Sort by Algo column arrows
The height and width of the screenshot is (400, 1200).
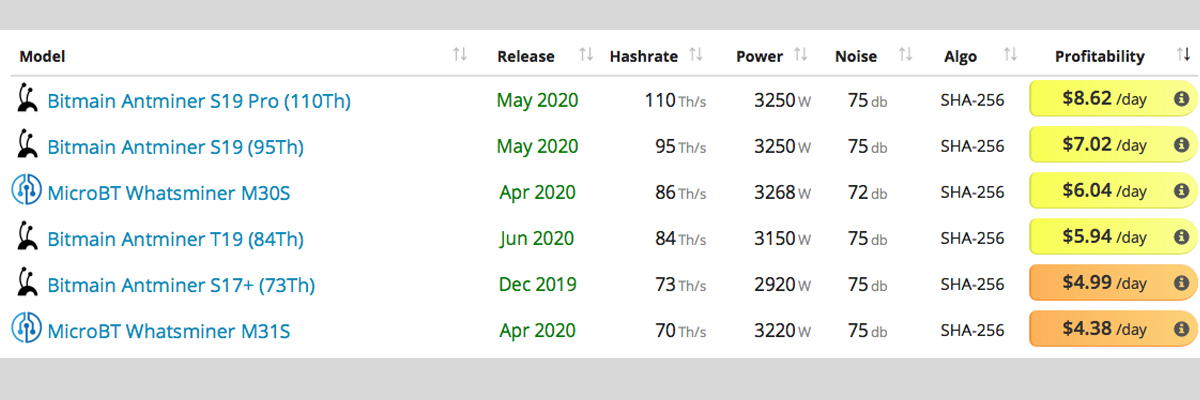pos(1010,55)
